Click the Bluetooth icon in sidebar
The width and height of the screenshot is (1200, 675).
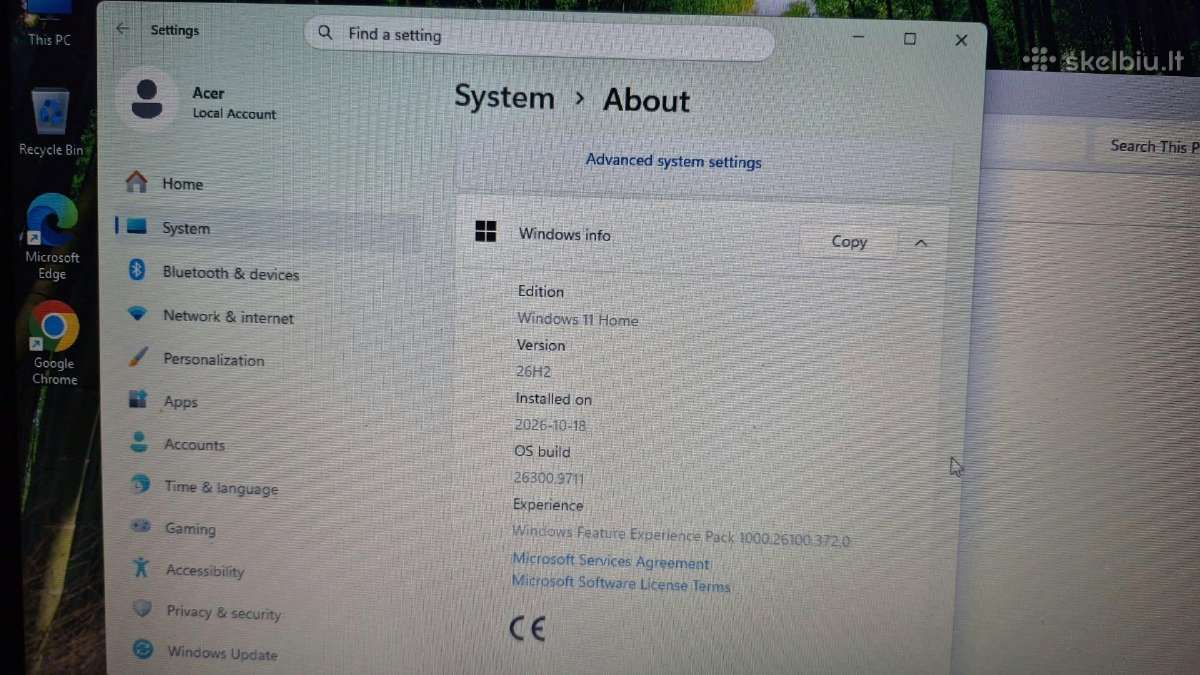click(x=137, y=270)
